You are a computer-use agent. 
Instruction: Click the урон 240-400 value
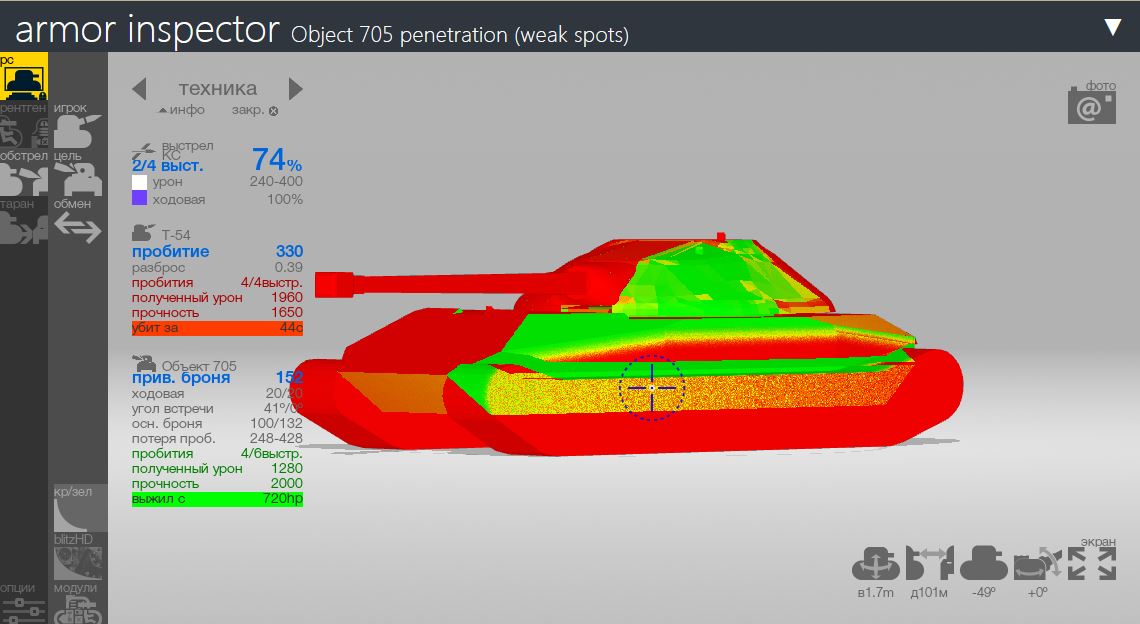click(276, 181)
